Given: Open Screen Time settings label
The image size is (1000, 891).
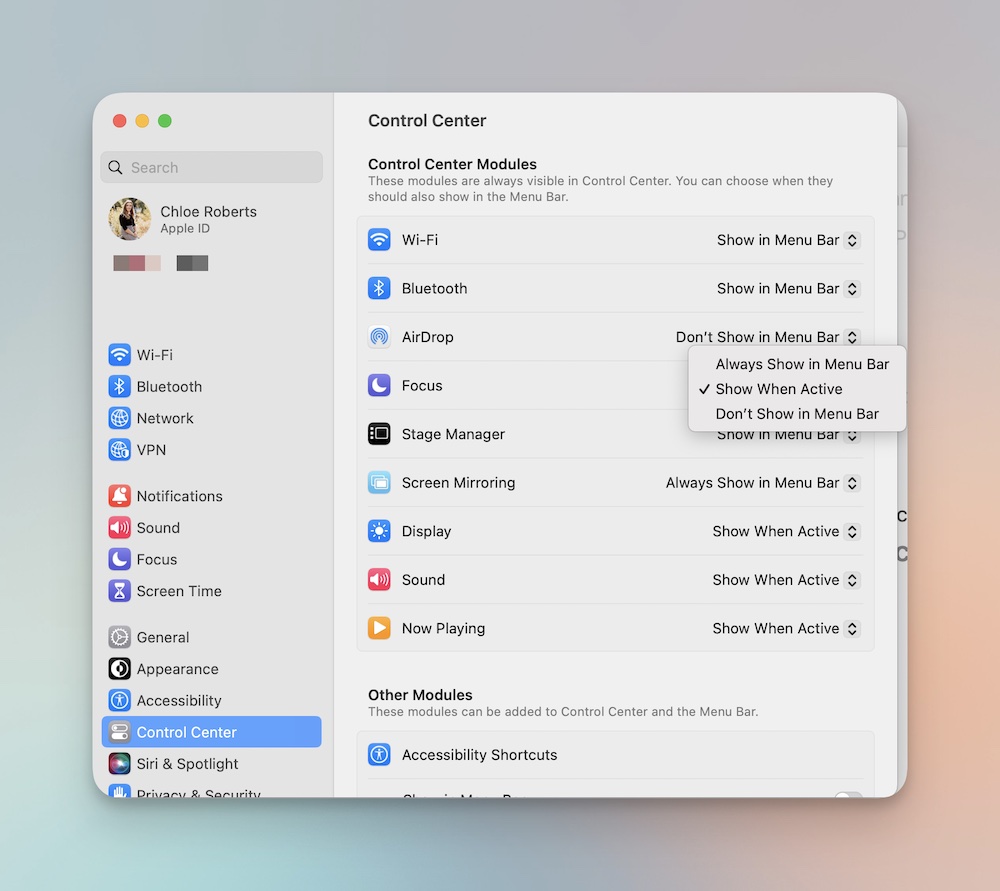Looking at the screenshot, I should click(x=179, y=591).
